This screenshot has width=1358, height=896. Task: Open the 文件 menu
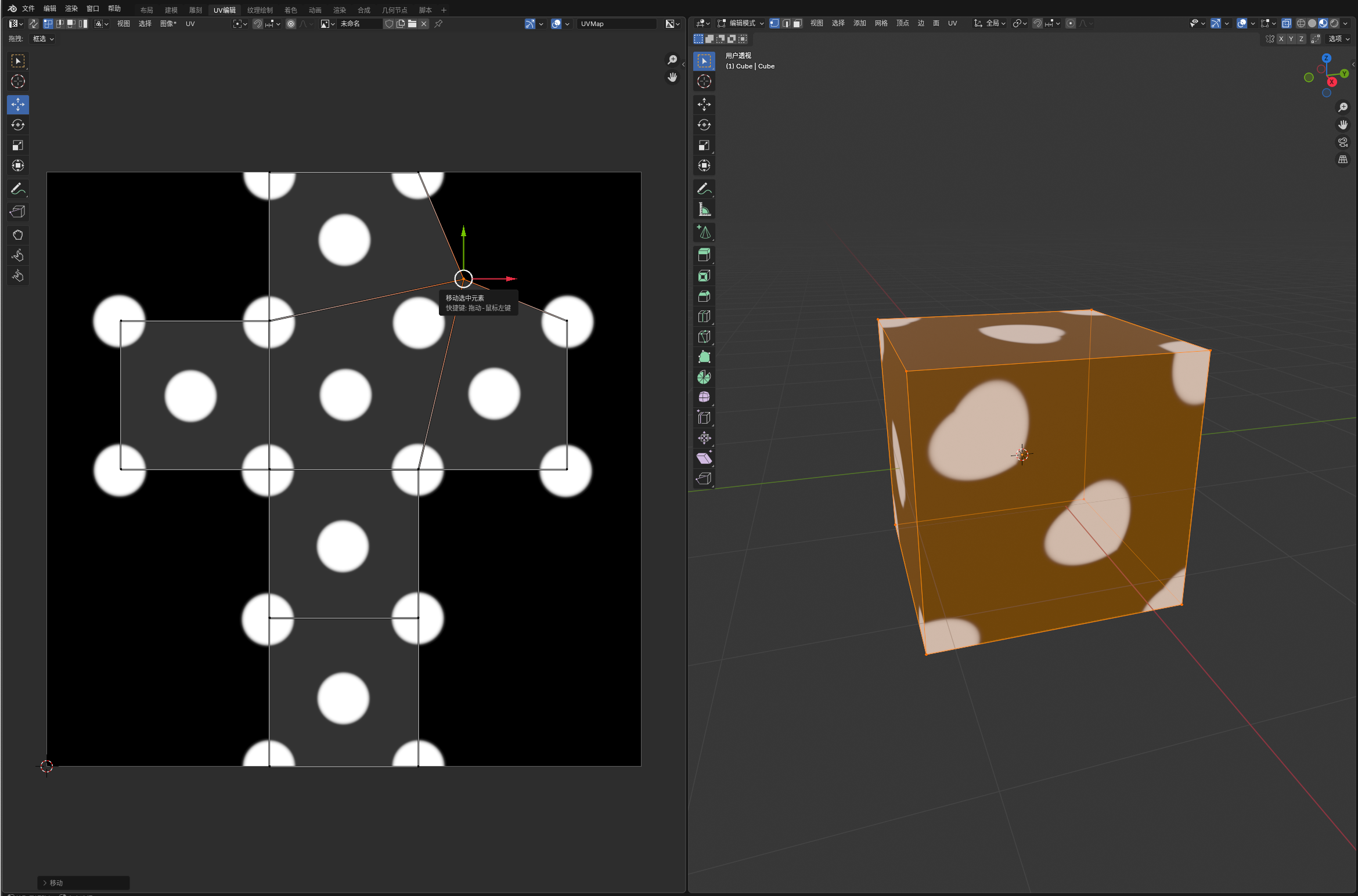click(x=28, y=9)
